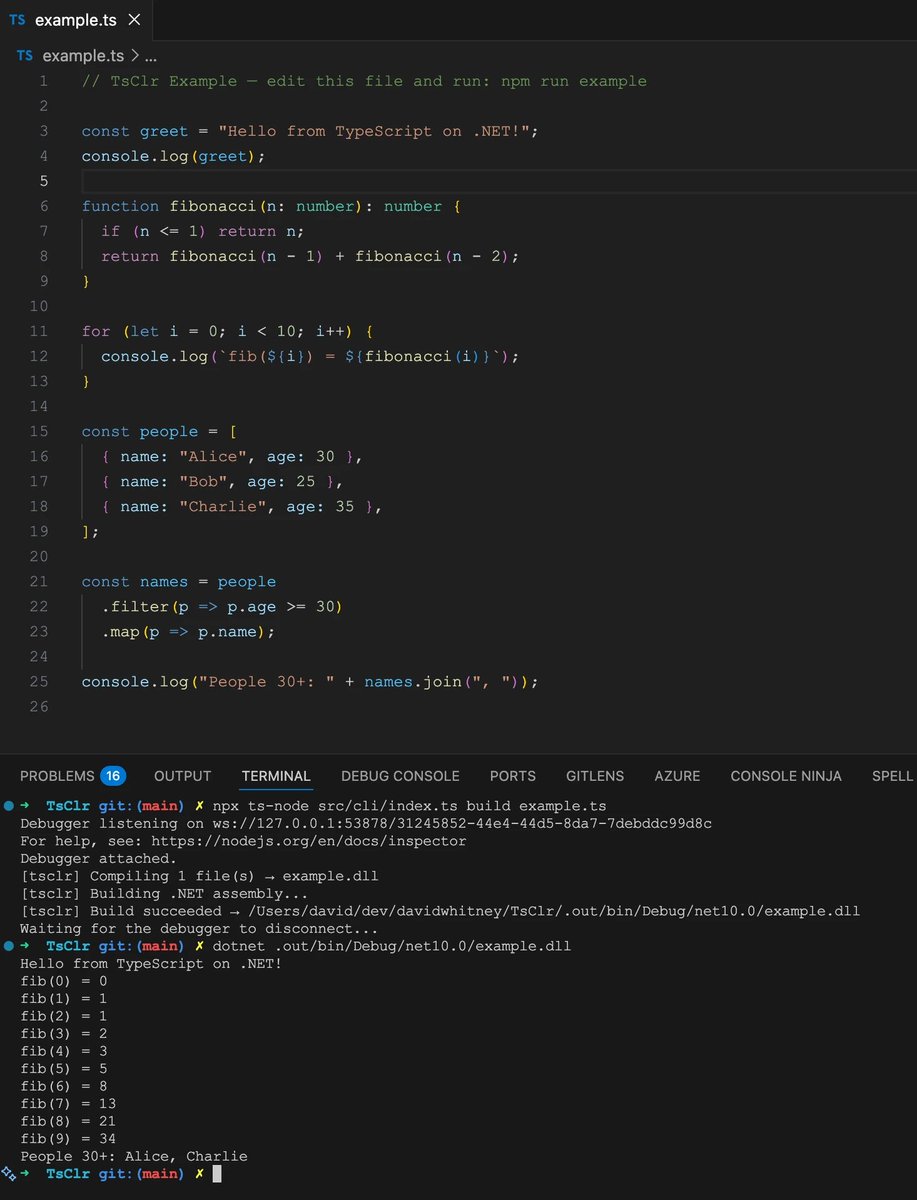Click the "Charlie" string on line 18
Image resolution: width=917 pixels, height=1200 pixels.
click(223, 506)
